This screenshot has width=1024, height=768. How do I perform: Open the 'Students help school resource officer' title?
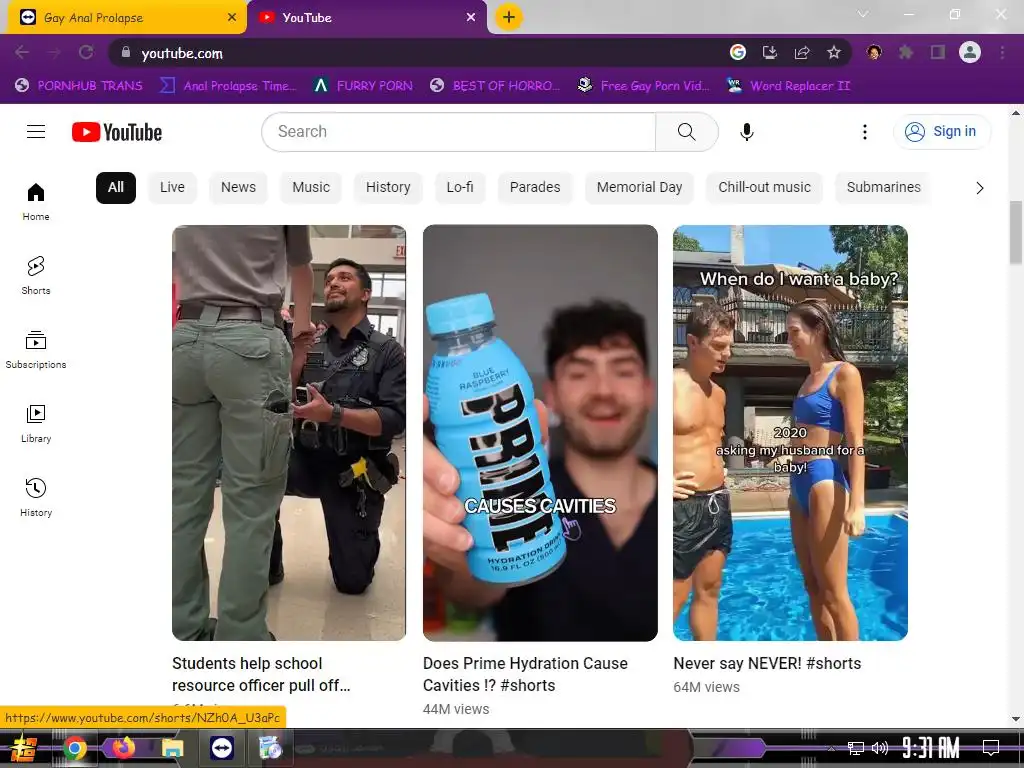coord(261,674)
